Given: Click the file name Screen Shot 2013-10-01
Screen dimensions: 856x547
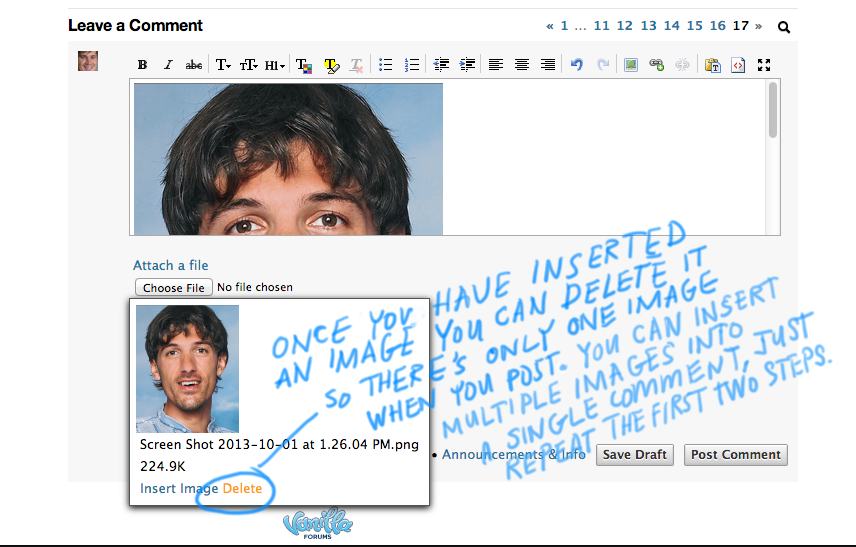Looking at the screenshot, I should (x=279, y=444).
